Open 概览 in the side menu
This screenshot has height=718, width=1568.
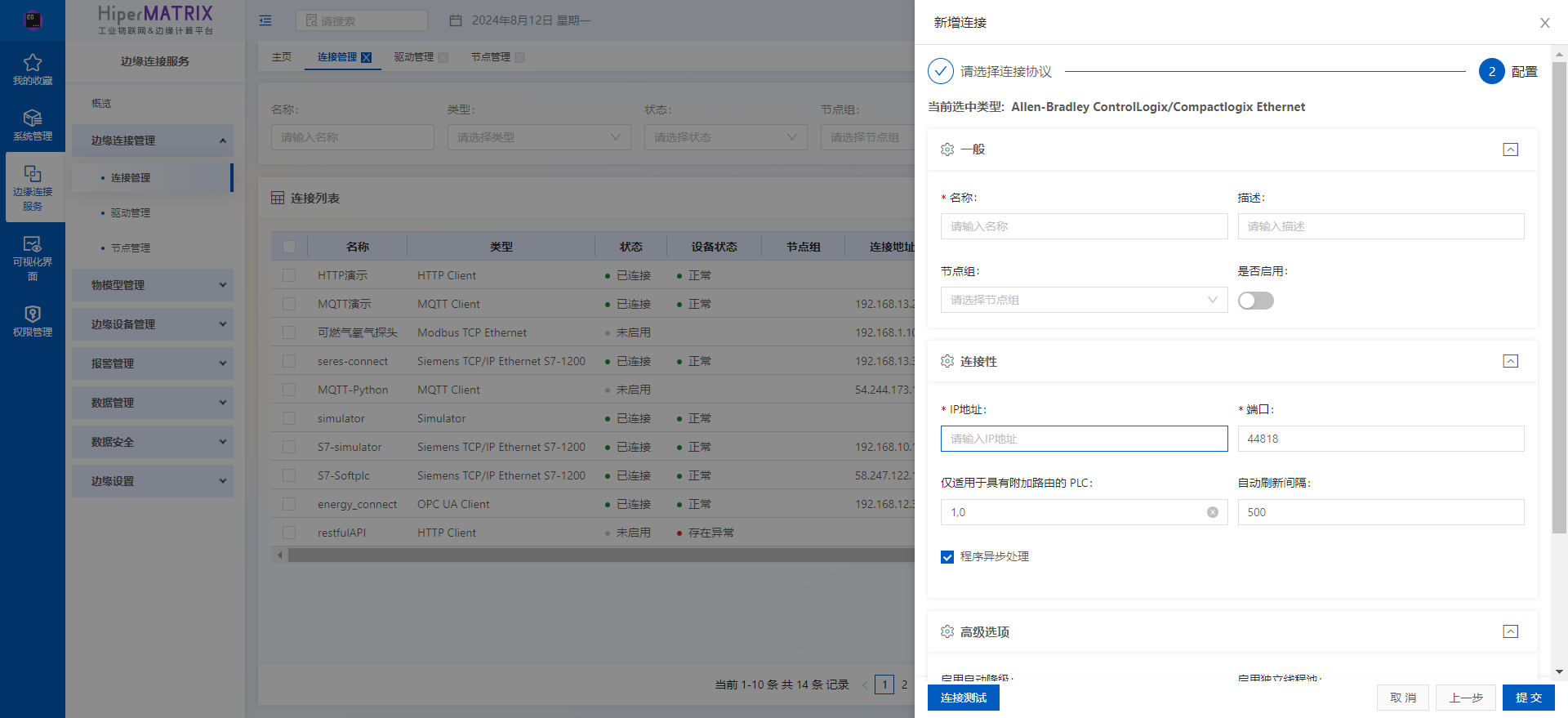pyautogui.click(x=101, y=104)
